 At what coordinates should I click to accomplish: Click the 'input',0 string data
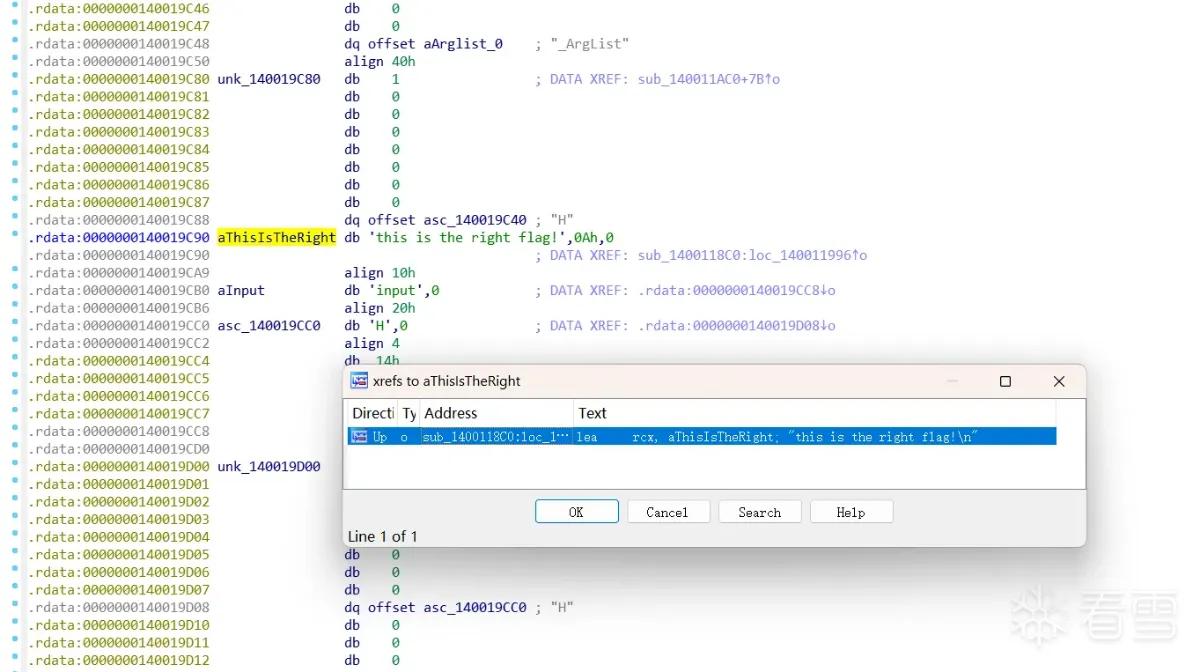coord(403,291)
